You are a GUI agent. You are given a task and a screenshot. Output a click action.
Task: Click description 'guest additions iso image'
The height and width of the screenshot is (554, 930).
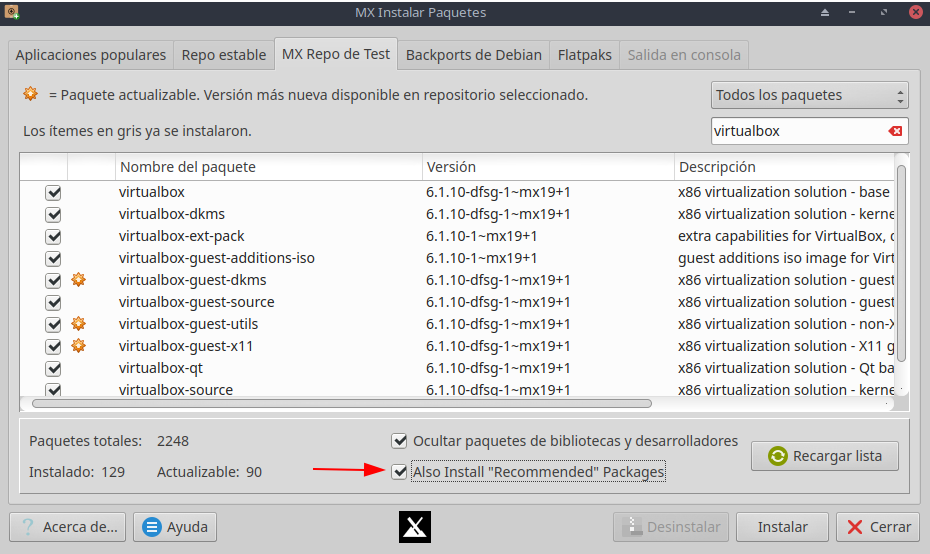pos(786,258)
